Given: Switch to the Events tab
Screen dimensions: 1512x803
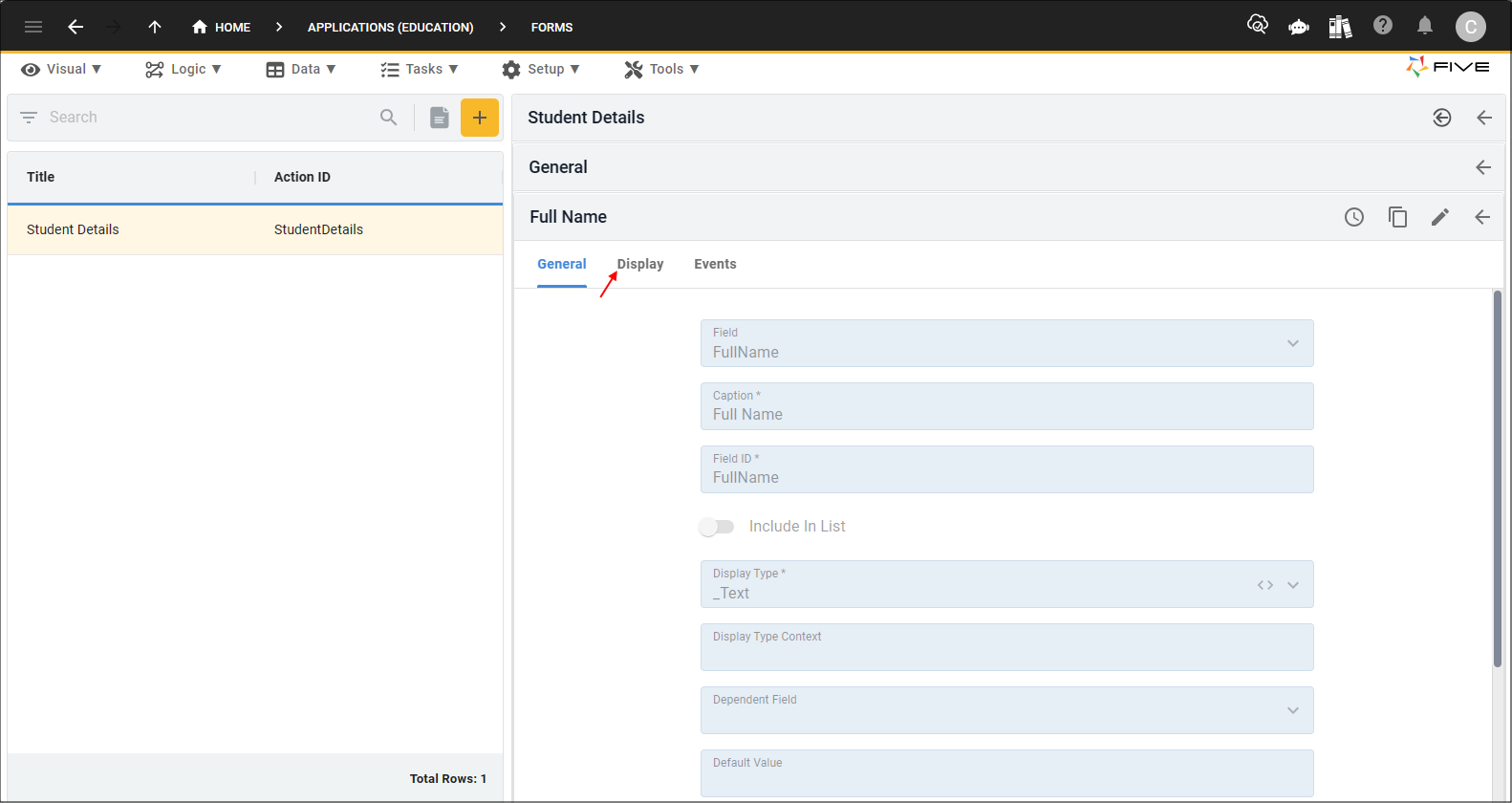Looking at the screenshot, I should click(715, 264).
